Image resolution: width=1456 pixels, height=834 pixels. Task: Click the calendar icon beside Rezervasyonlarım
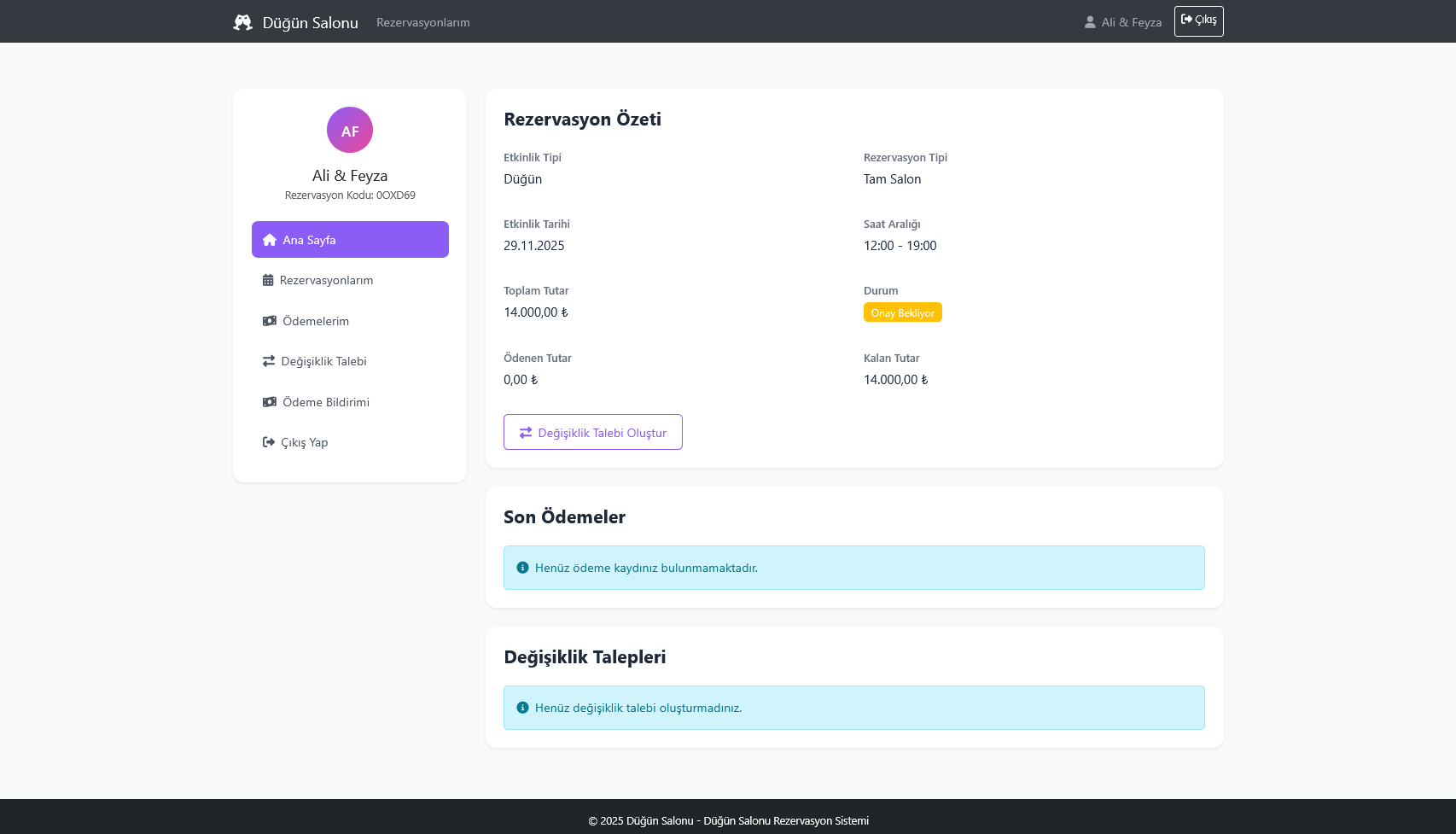(x=268, y=280)
